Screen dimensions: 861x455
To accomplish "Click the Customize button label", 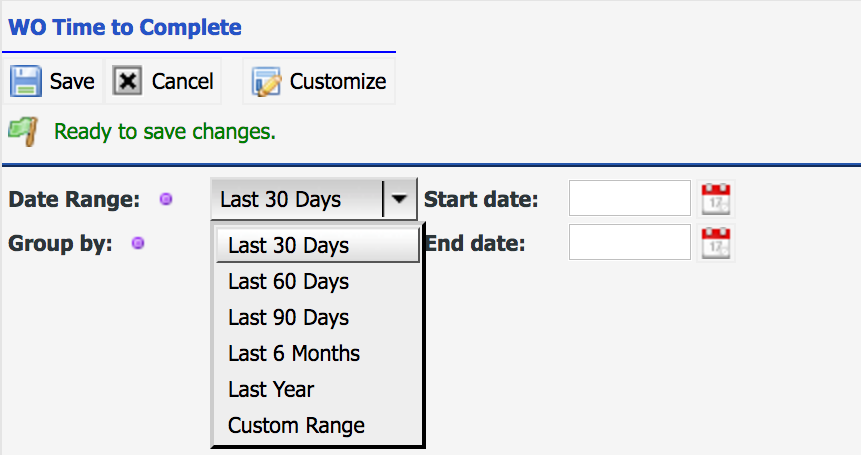I will (x=338, y=81).
